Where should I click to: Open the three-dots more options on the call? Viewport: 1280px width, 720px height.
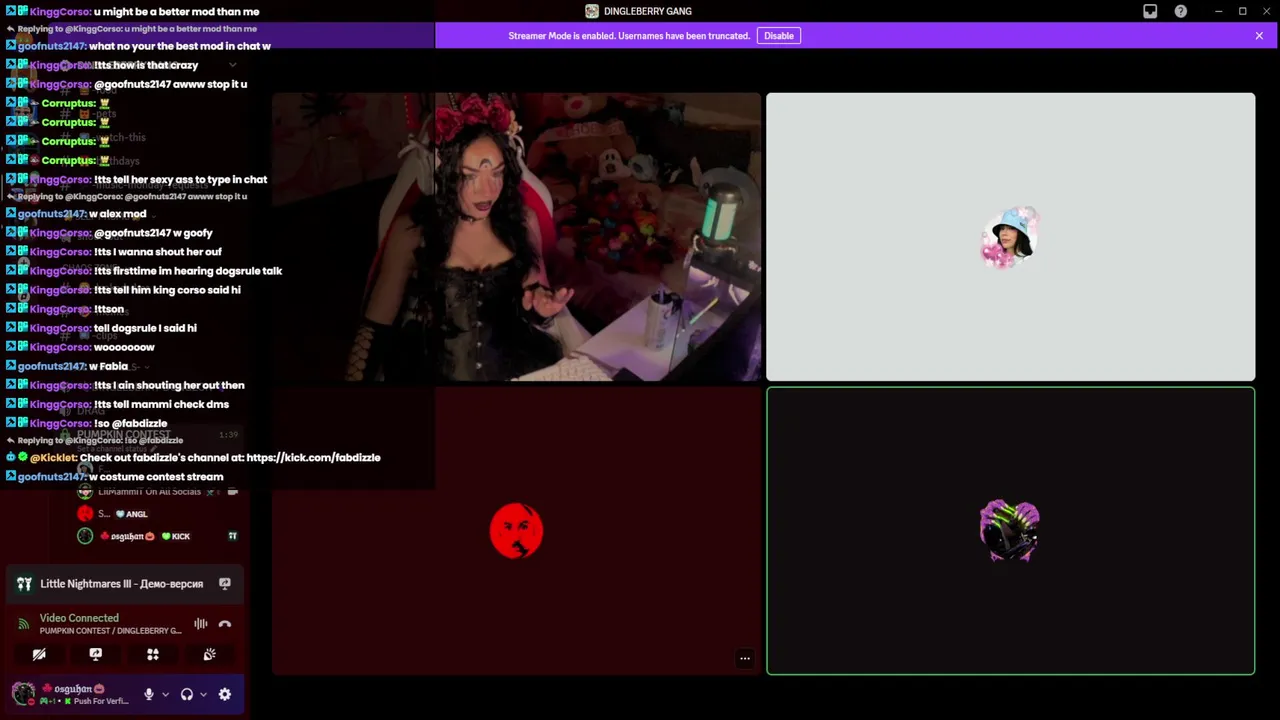(744, 658)
